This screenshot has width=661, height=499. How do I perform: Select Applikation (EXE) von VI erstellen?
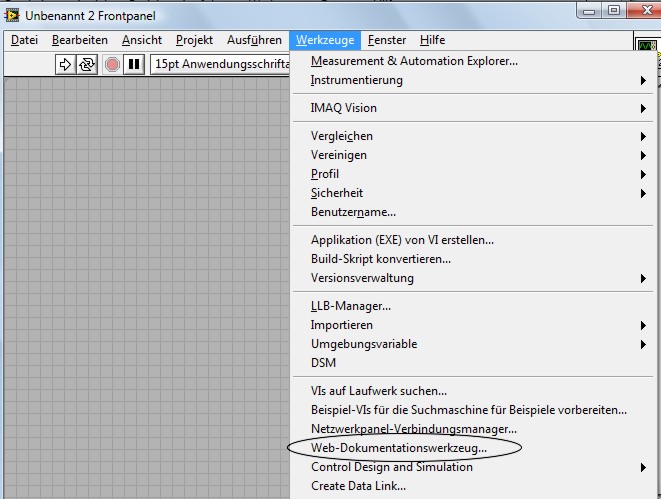tap(473, 240)
